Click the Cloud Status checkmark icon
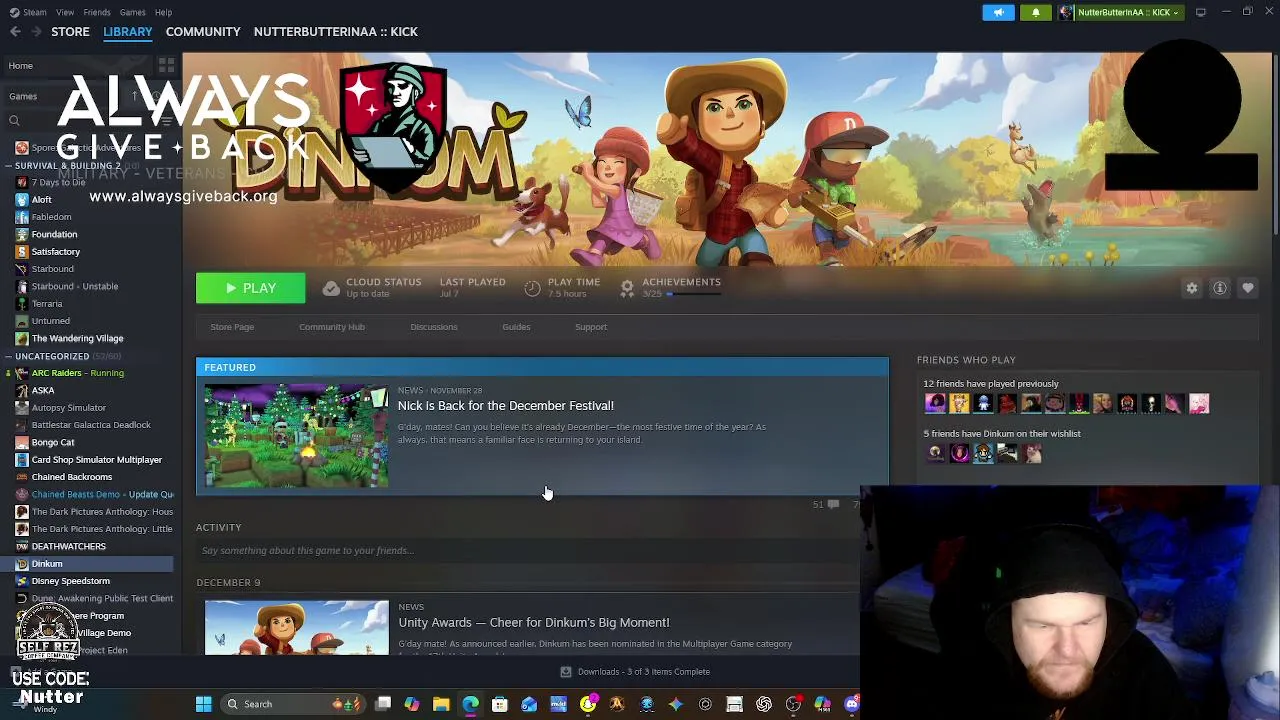The height and width of the screenshot is (720, 1280). [331, 288]
